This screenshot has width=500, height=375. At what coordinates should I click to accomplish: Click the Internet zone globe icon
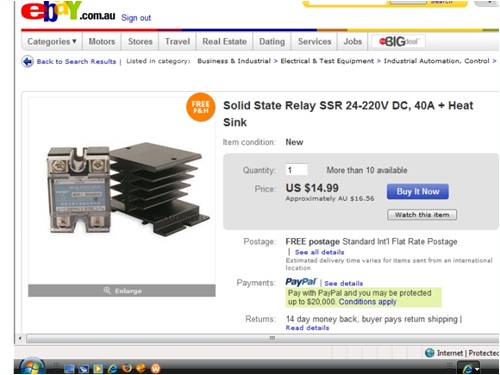coord(430,353)
